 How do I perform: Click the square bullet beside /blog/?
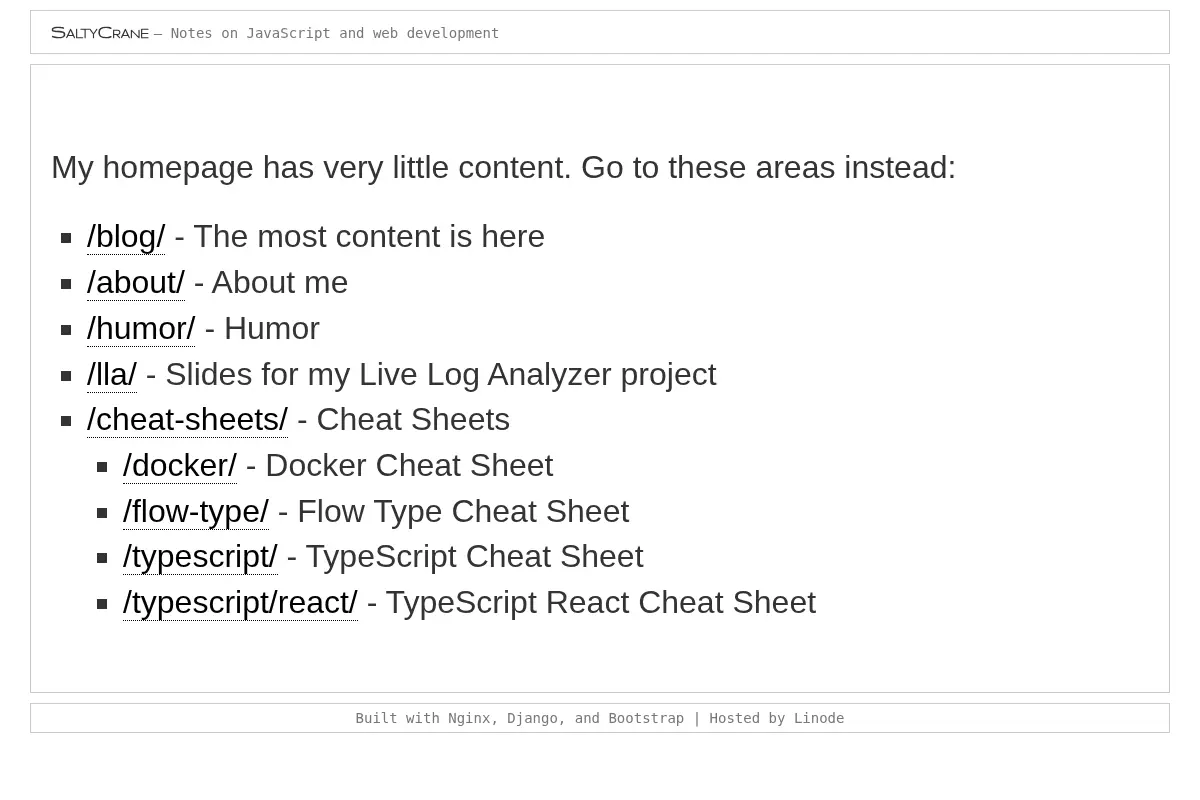[66, 238]
